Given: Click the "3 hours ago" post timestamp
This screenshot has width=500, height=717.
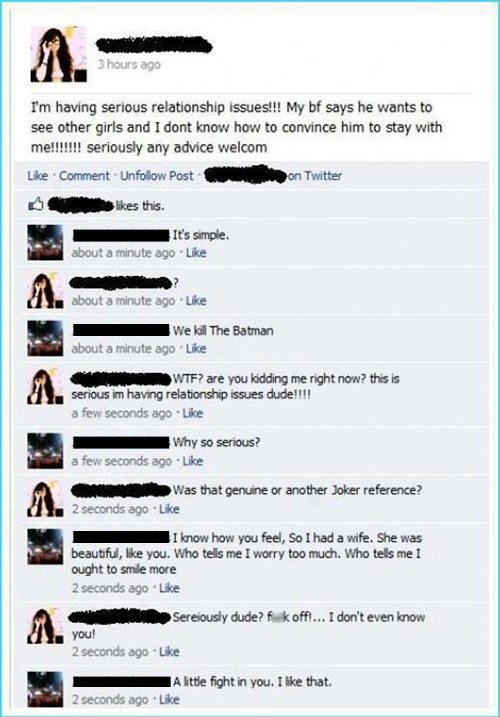Looking at the screenshot, I should (x=129, y=64).
